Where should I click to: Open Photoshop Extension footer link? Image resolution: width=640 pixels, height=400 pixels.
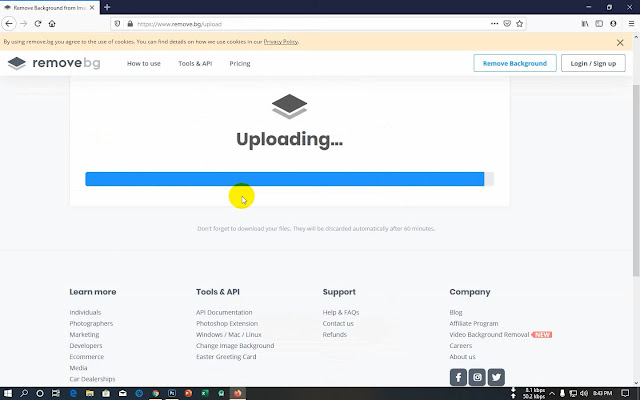(x=227, y=323)
